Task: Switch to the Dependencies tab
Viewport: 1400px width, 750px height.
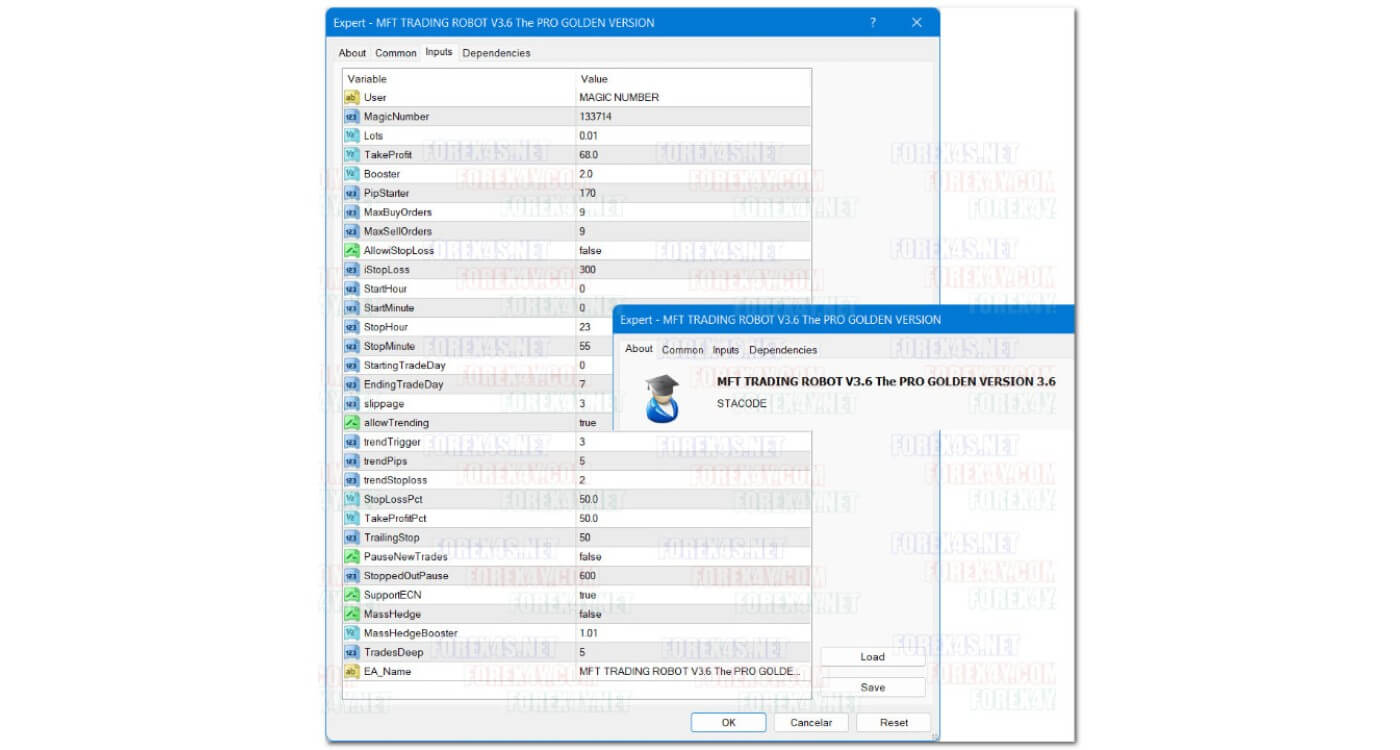Action: (496, 53)
